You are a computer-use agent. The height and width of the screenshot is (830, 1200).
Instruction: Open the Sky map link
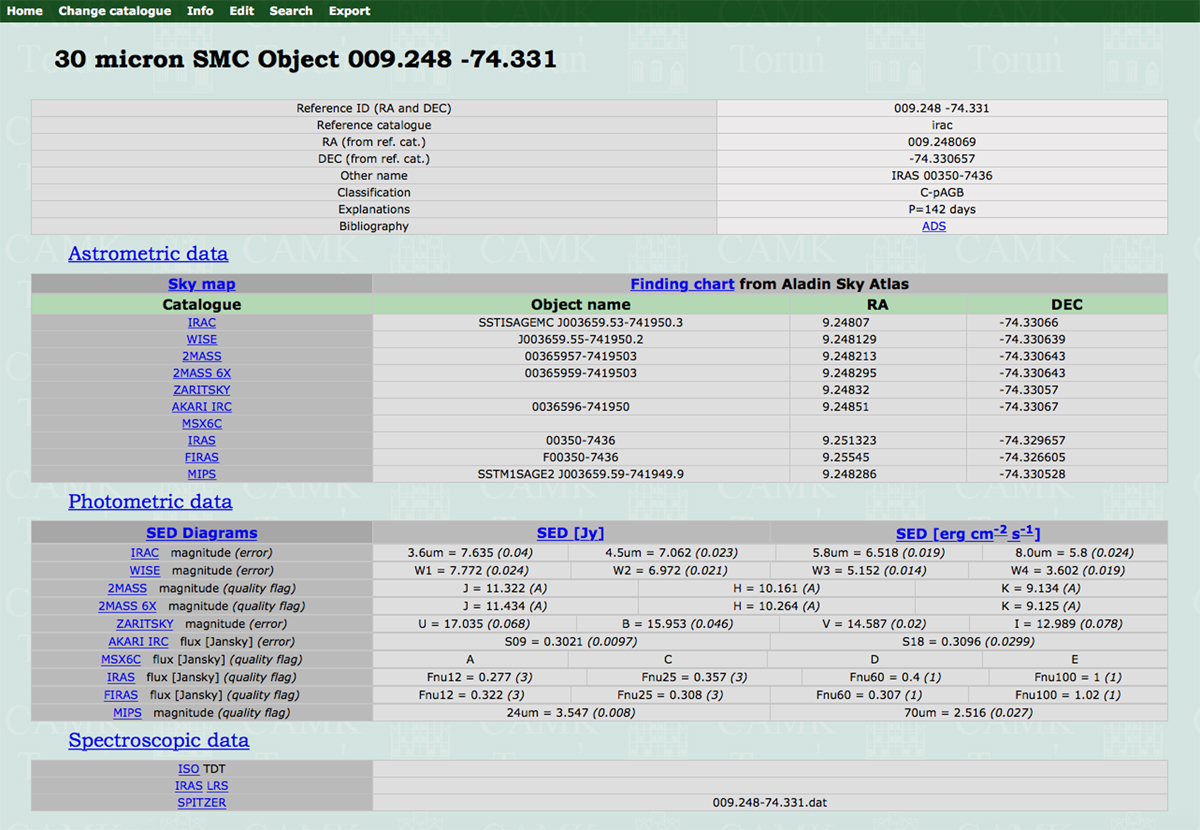click(x=202, y=284)
